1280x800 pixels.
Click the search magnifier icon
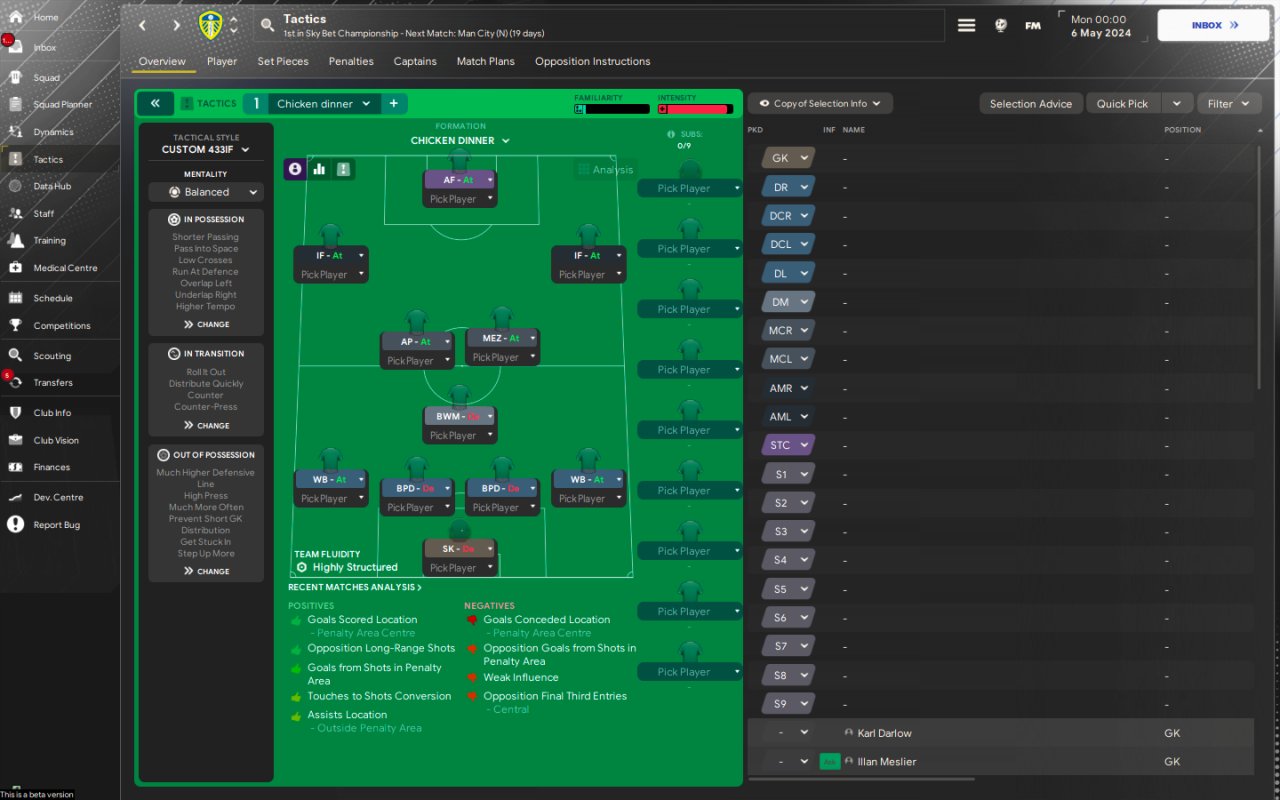click(266, 25)
